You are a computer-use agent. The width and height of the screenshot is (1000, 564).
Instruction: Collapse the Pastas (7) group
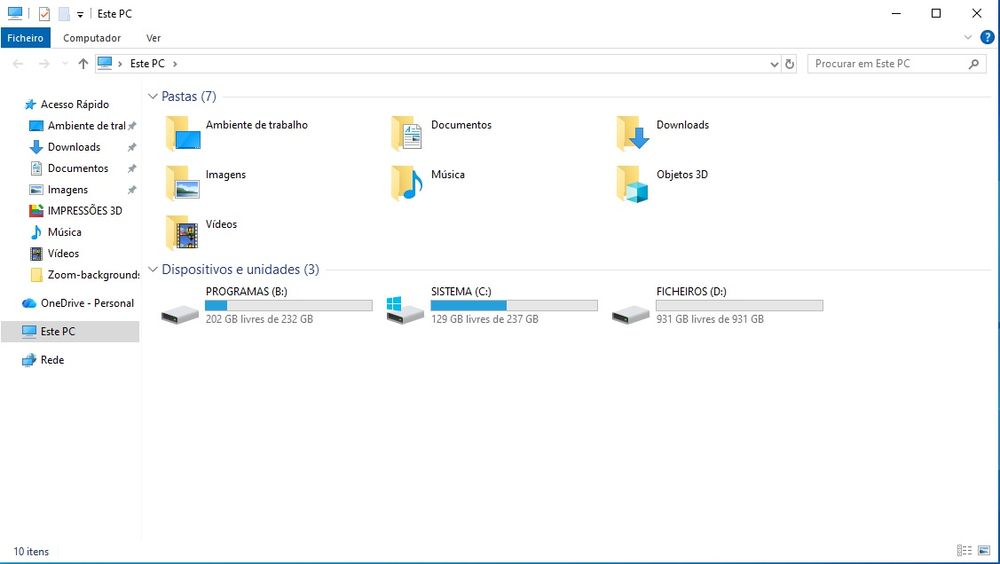click(x=152, y=96)
